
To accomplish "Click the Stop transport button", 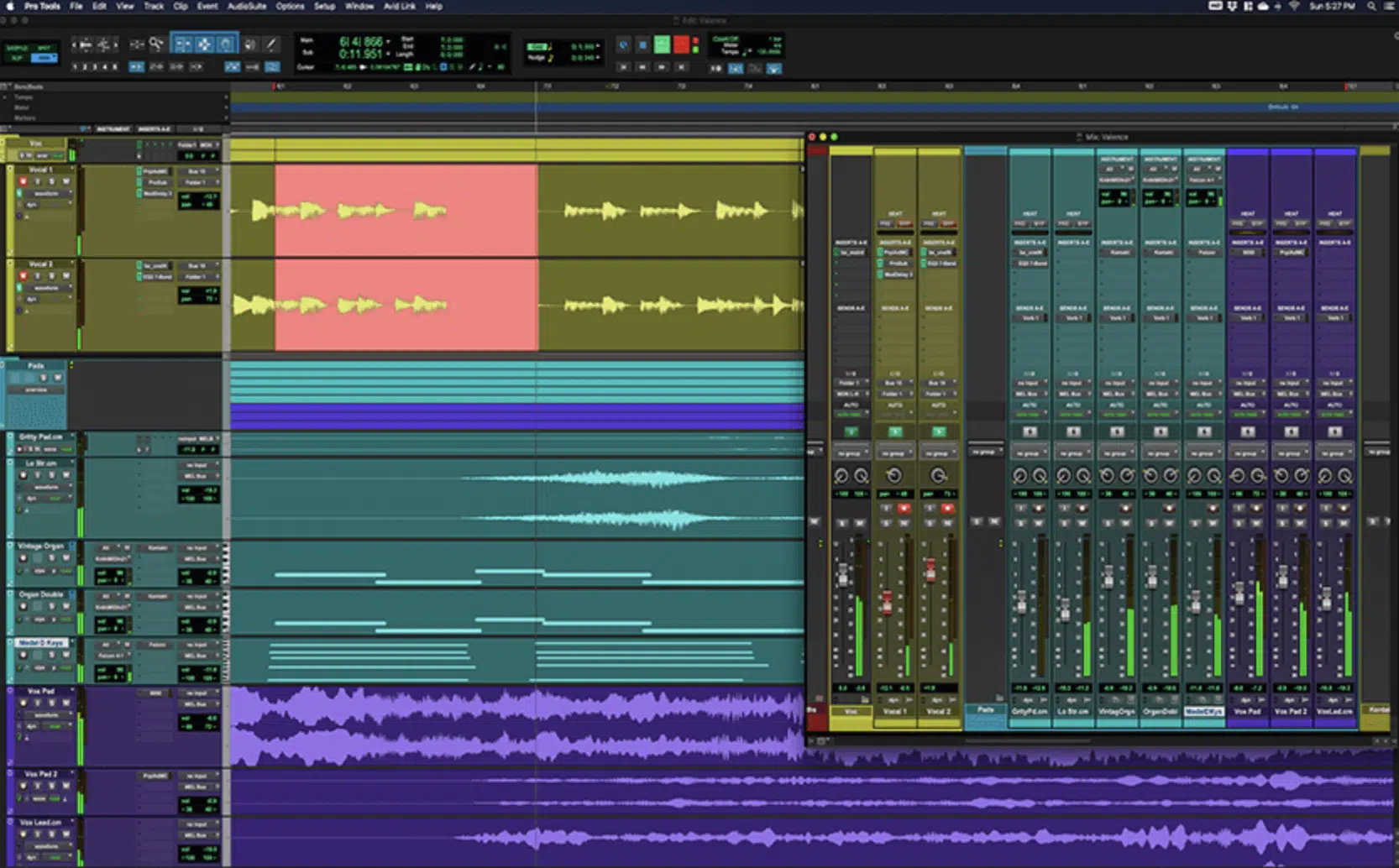I will pos(642,44).
